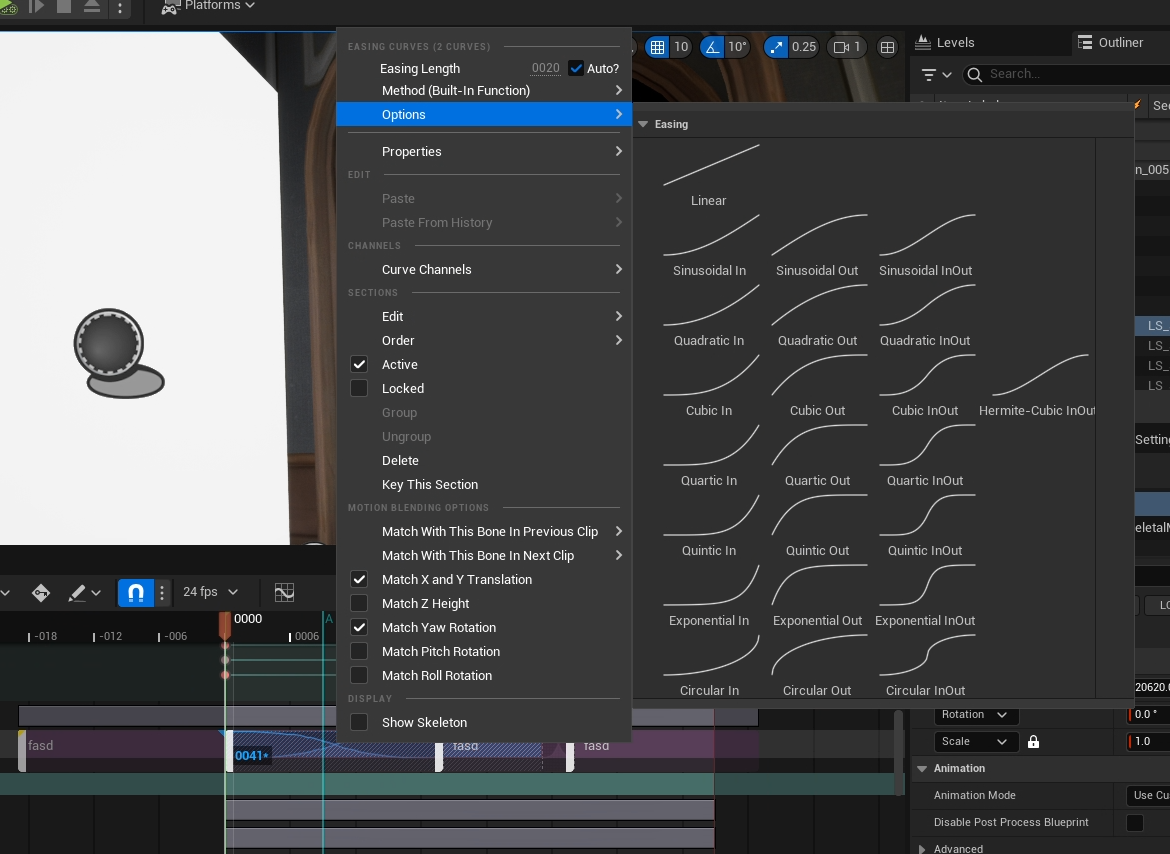Screen dimensions: 1170x854
Task: Enable Match Roll Rotation checkbox
Action: click(x=359, y=674)
